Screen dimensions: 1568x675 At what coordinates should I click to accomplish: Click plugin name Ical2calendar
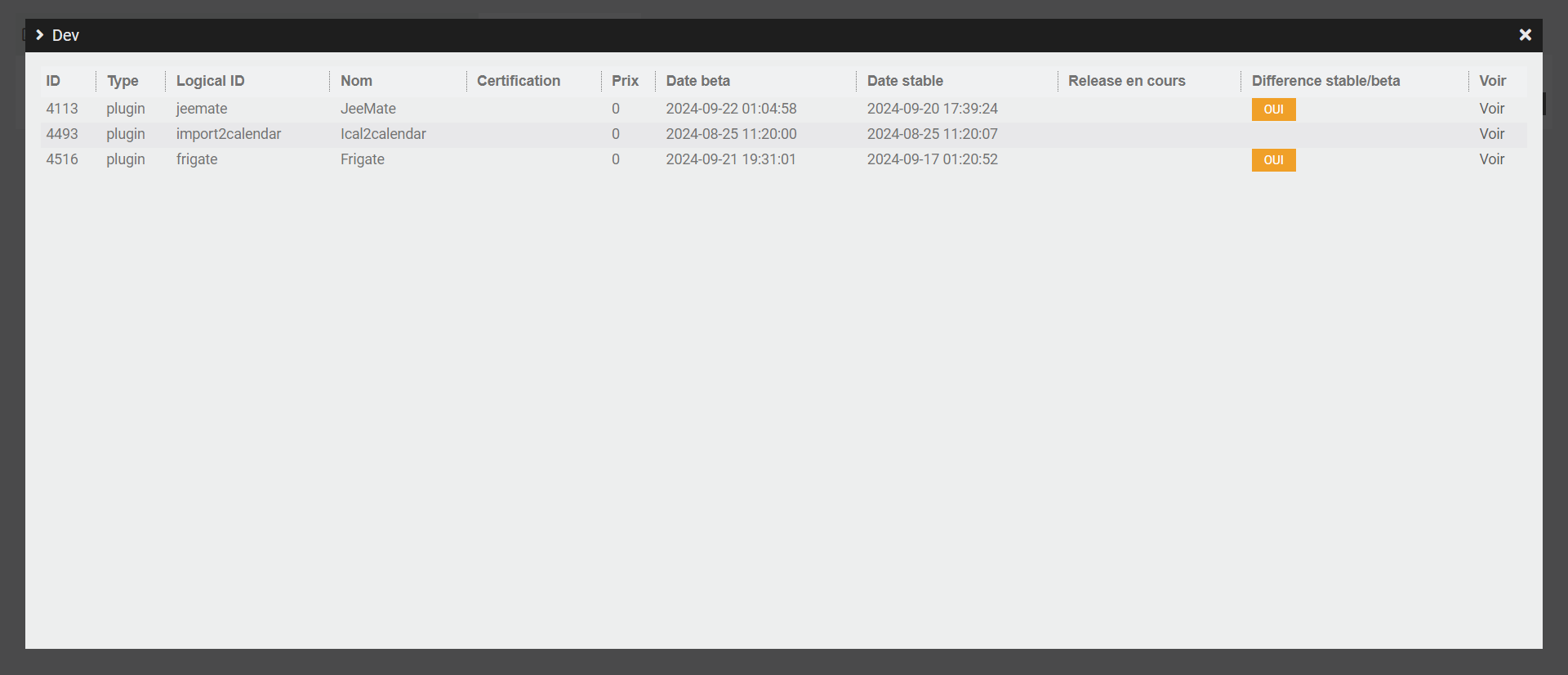coord(383,134)
